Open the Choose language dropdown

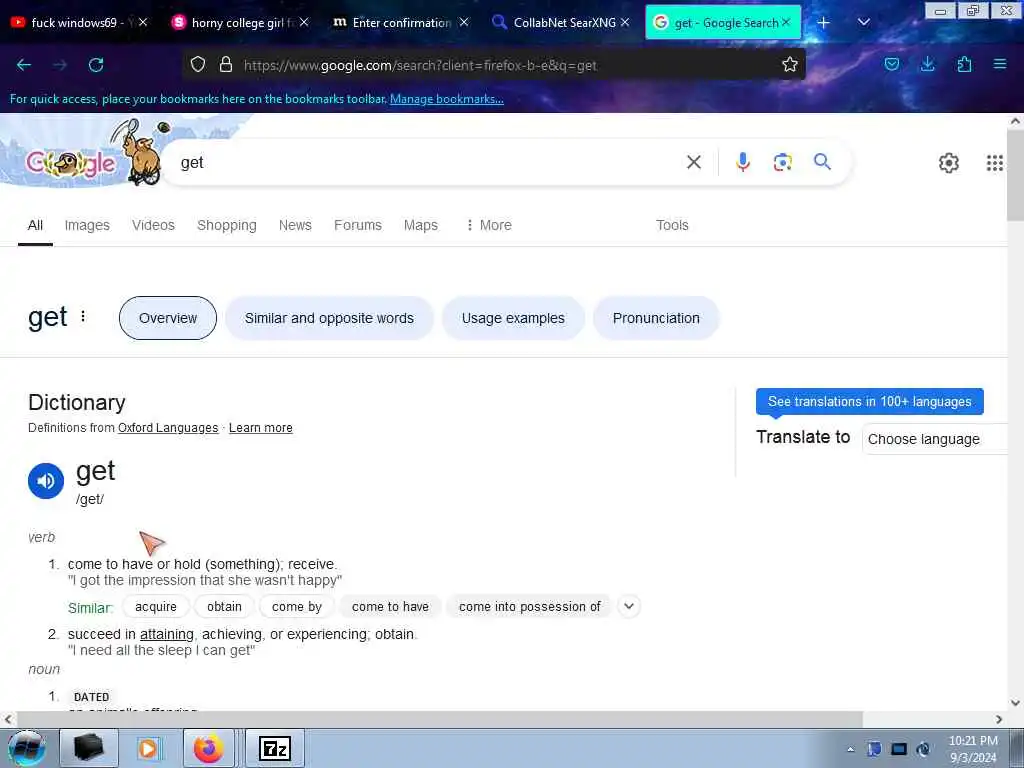pyautogui.click(x=935, y=439)
